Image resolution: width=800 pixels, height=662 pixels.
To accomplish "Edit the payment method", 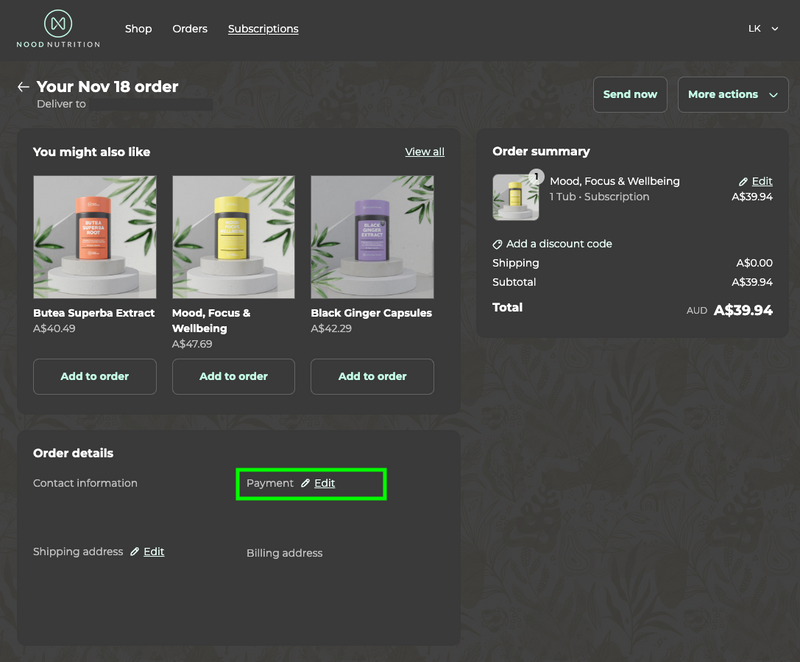I will (x=324, y=483).
